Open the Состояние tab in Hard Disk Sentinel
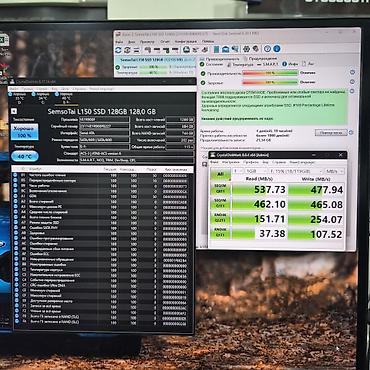 pos(211,64)
